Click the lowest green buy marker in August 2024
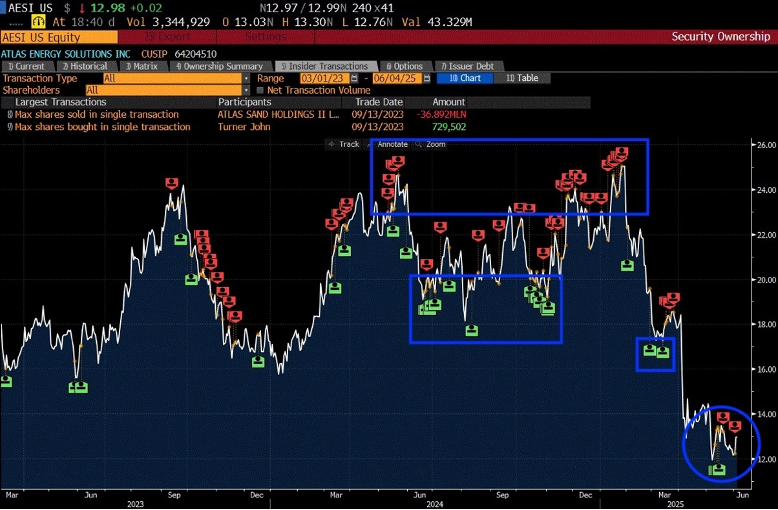The width and height of the screenshot is (778, 510). [x=471, y=330]
